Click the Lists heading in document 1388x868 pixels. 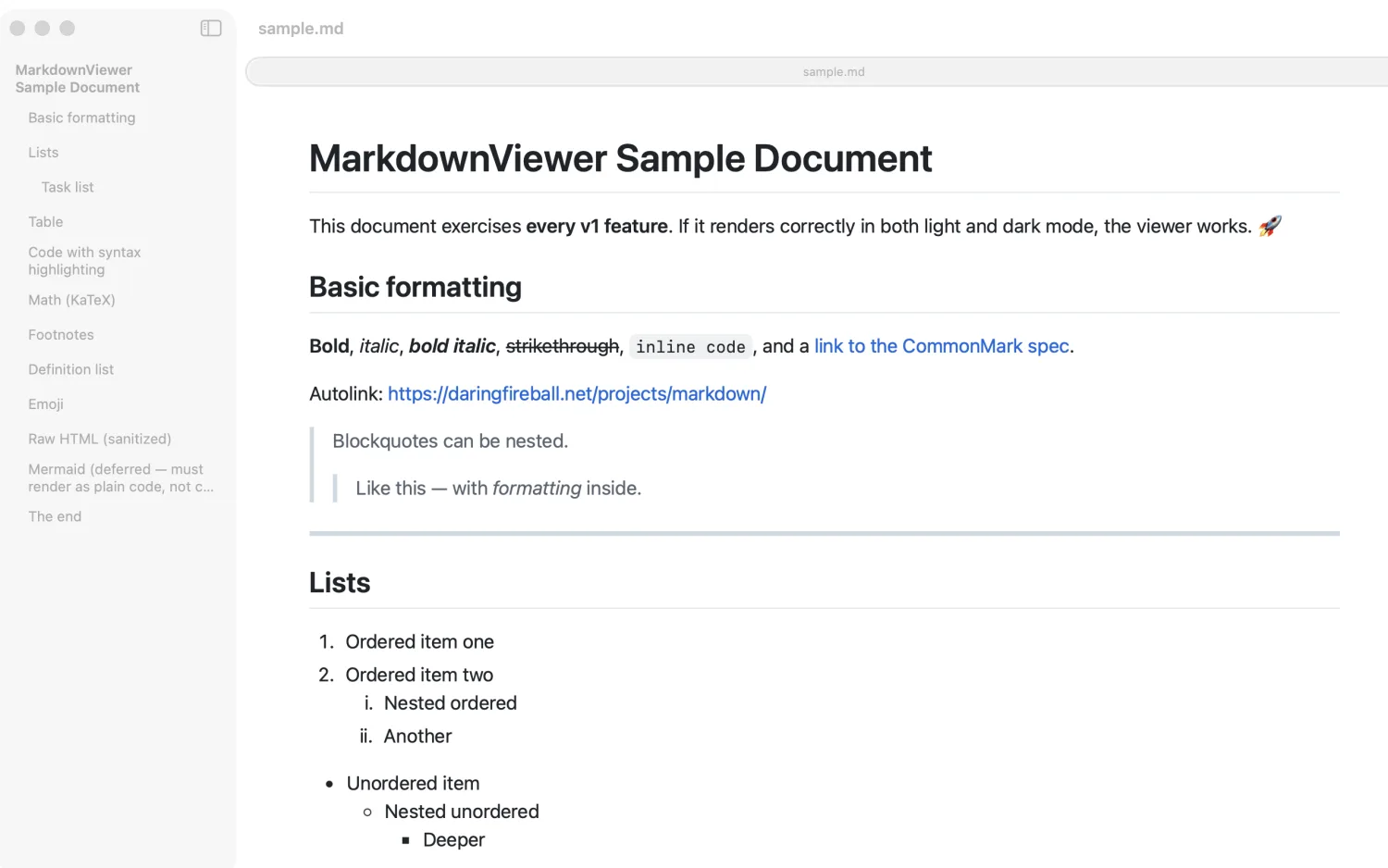pyautogui.click(x=340, y=583)
